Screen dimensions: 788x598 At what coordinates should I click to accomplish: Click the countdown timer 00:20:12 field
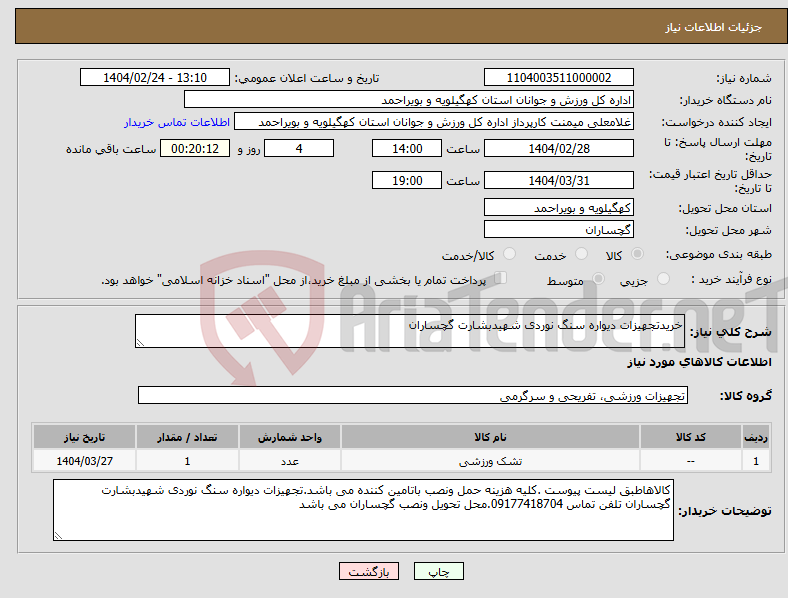click(195, 148)
